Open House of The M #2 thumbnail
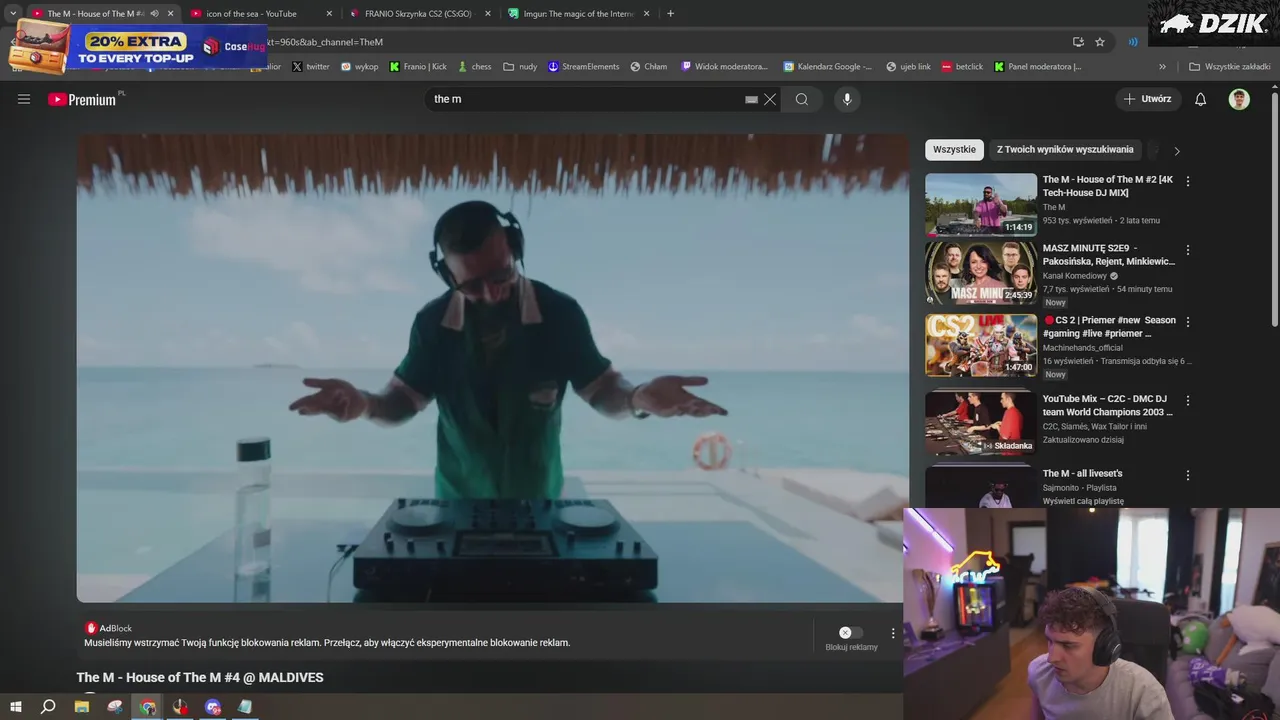Viewport: 1280px width, 720px height. click(x=981, y=205)
